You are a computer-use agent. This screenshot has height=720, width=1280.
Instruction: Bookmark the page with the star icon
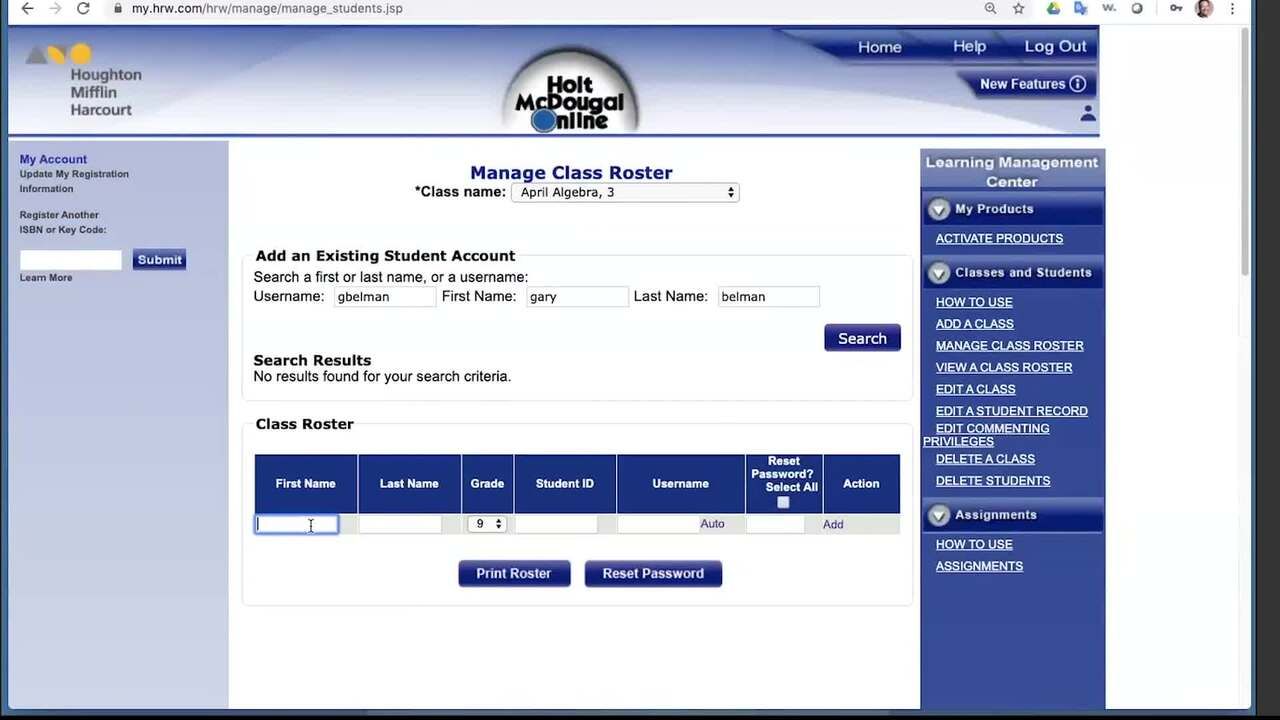[x=1018, y=8]
